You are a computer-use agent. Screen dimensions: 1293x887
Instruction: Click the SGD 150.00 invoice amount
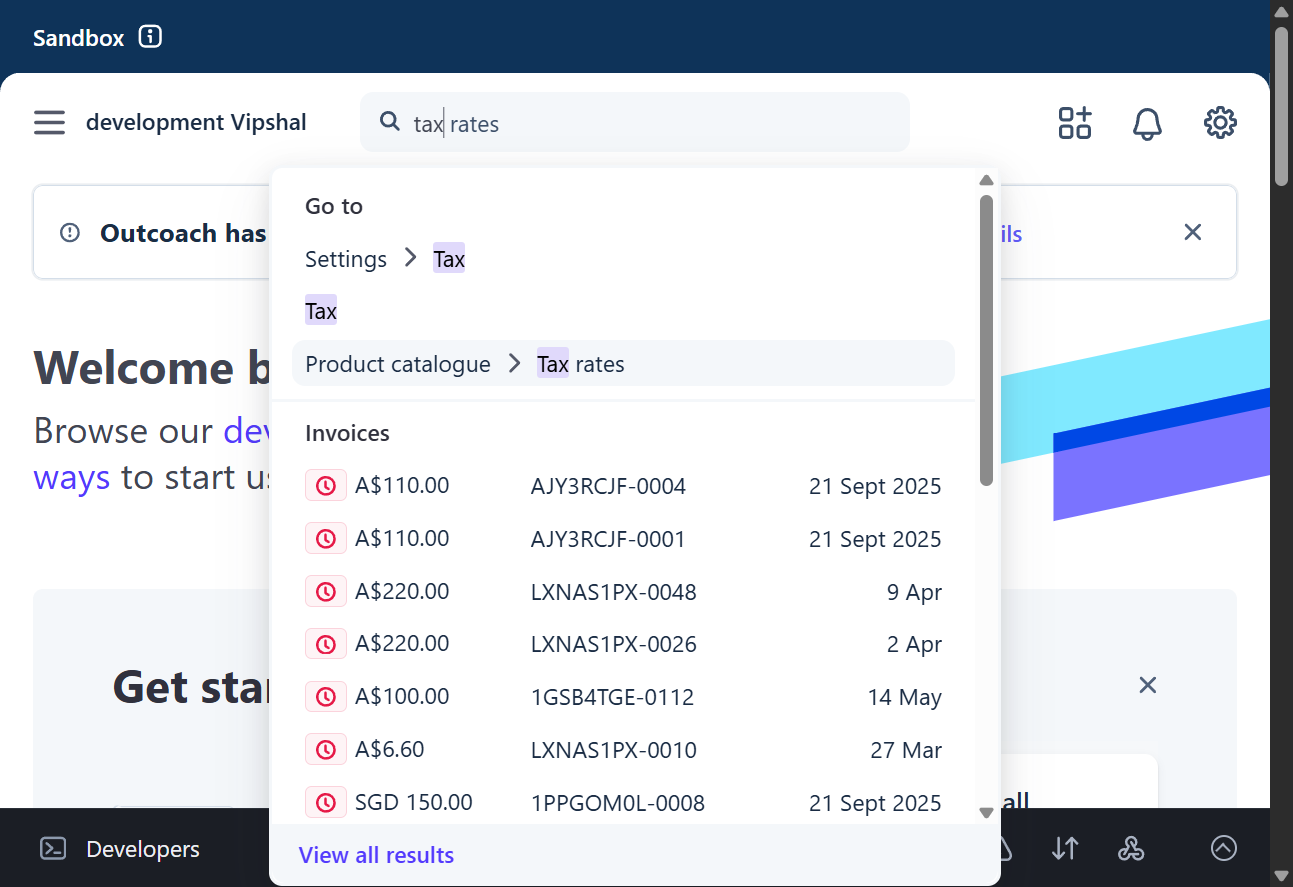[414, 802]
